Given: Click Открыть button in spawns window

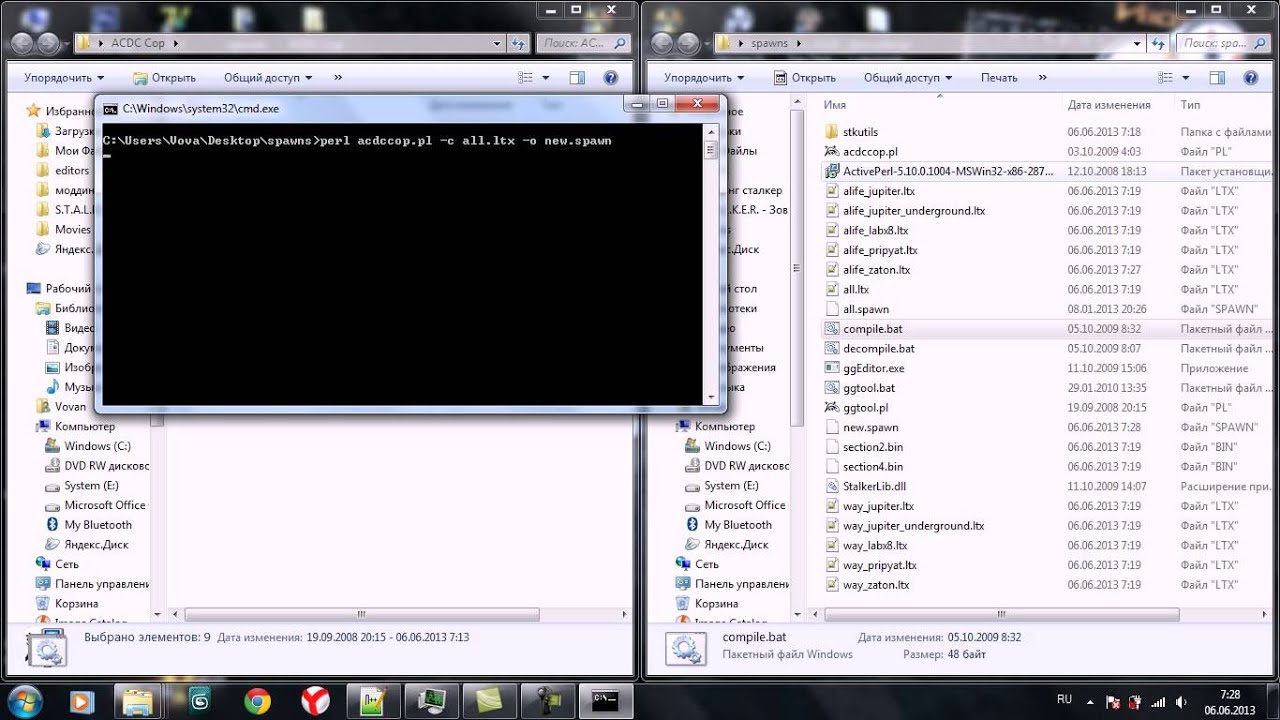Looking at the screenshot, I should tap(805, 78).
